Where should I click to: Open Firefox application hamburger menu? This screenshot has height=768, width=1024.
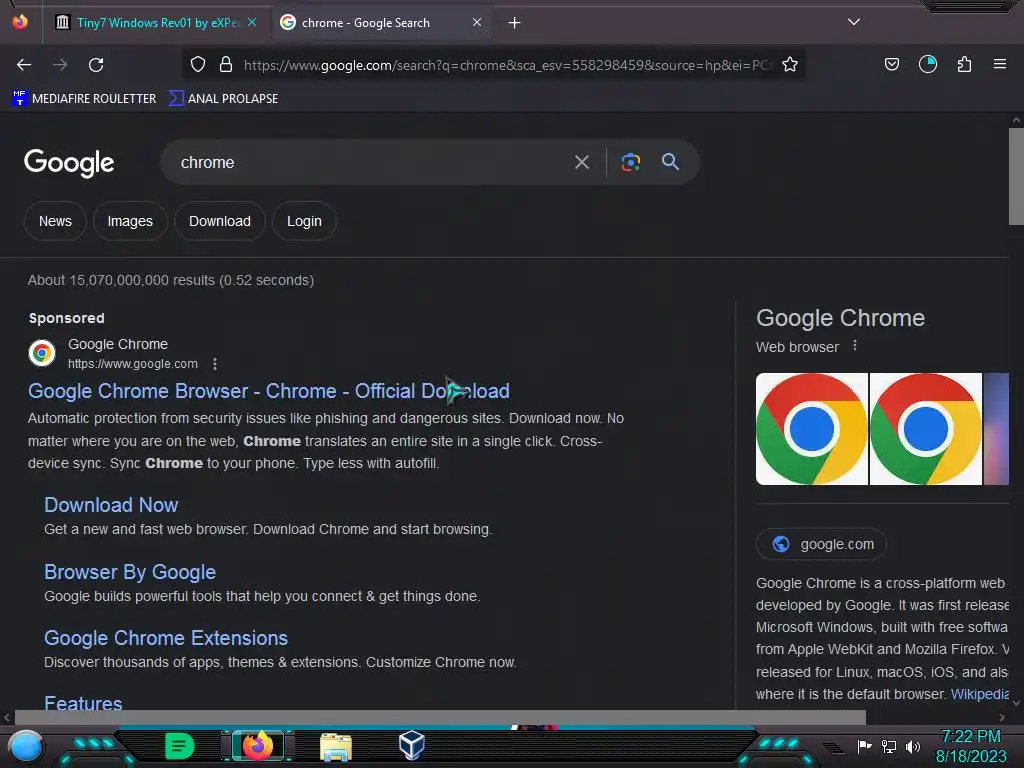point(999,64)
